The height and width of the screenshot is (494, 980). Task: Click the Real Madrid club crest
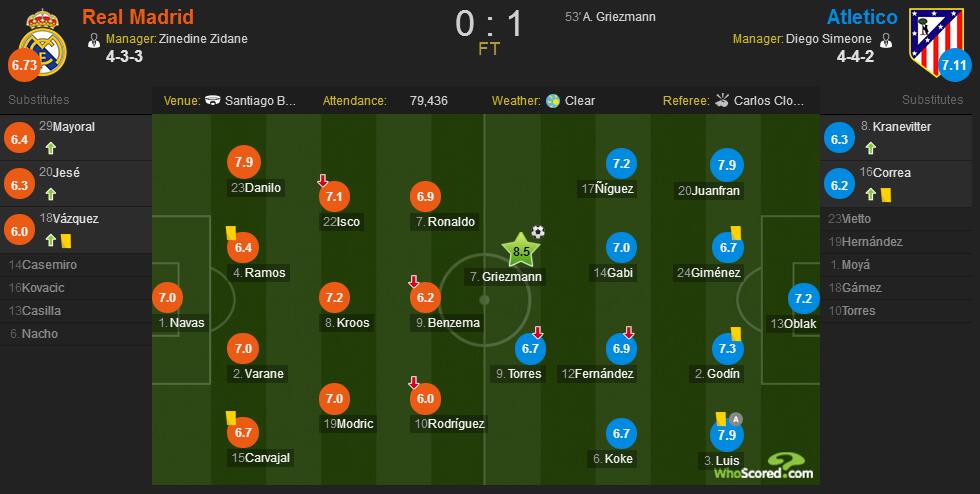click(x=42, y=43)
